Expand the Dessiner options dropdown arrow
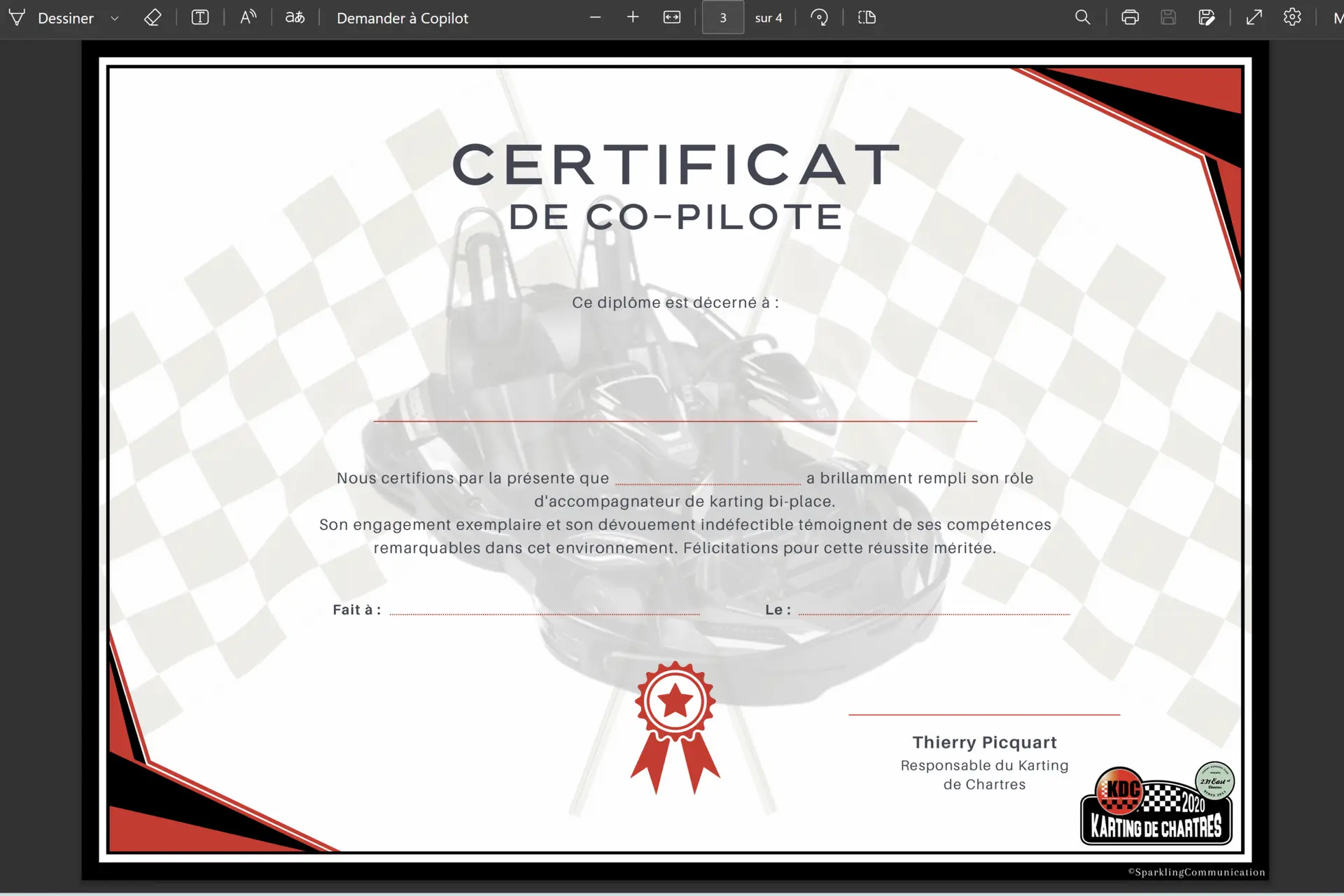 [115, 18]
